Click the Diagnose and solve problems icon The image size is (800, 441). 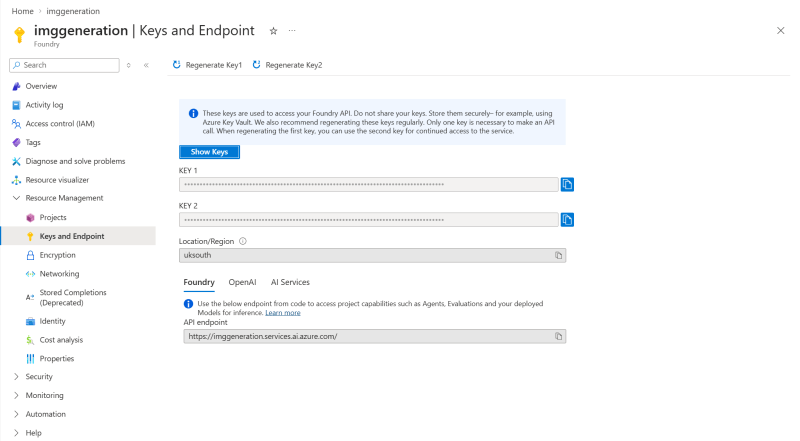coord(16,161)
